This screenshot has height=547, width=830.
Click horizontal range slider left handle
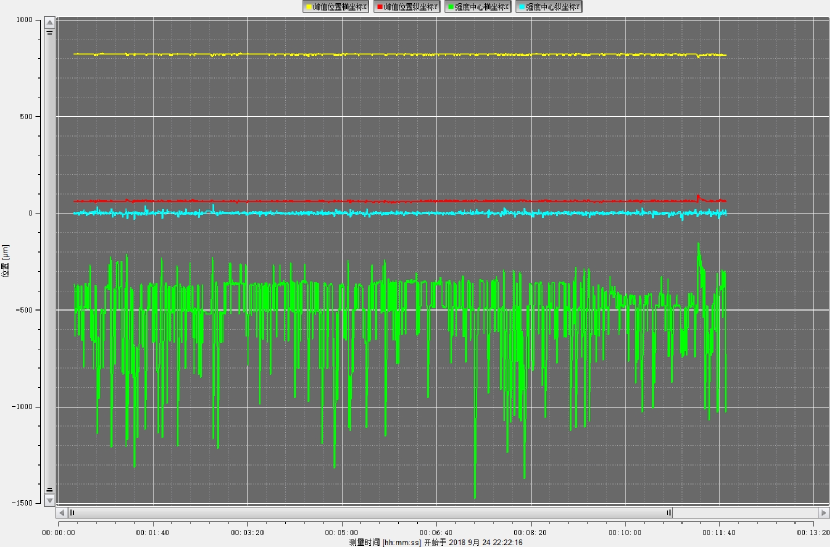72,513
